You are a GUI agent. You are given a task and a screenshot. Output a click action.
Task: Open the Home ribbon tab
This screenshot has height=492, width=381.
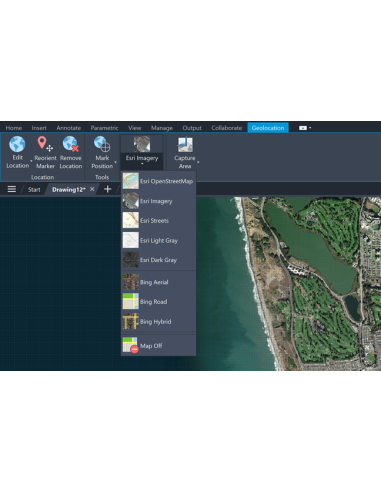coord(14,128)
